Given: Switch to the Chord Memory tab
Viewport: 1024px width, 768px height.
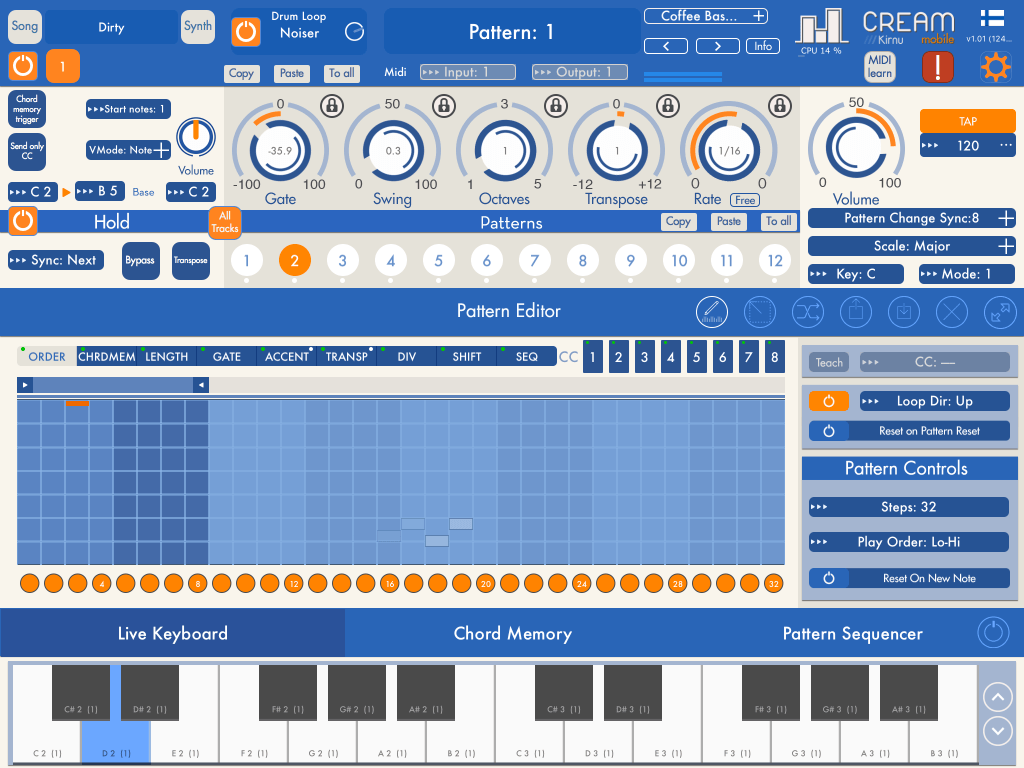Looking at the screenshot, I should (x=513, y=633).
